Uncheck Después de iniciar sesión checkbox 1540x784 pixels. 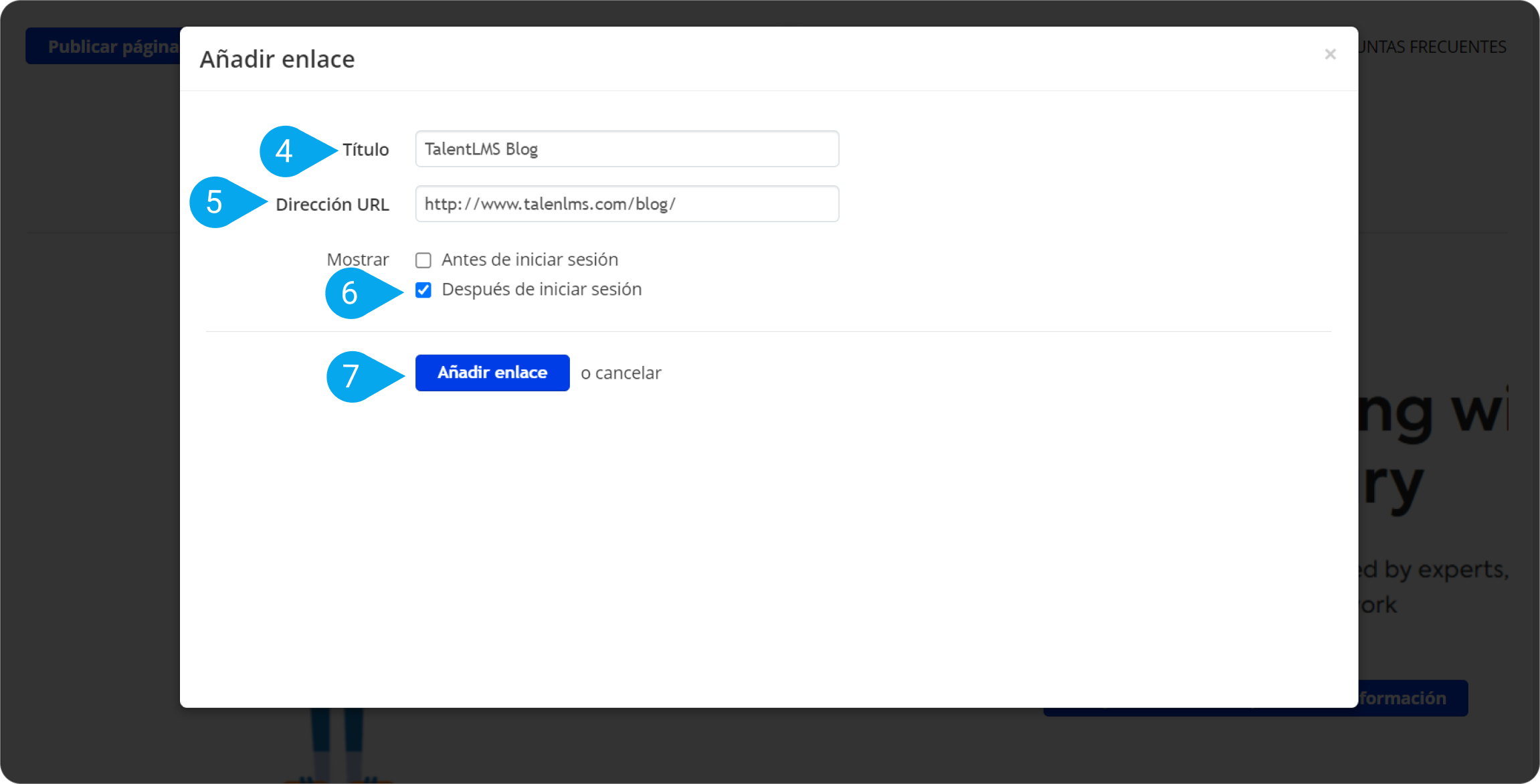point(423,290)
